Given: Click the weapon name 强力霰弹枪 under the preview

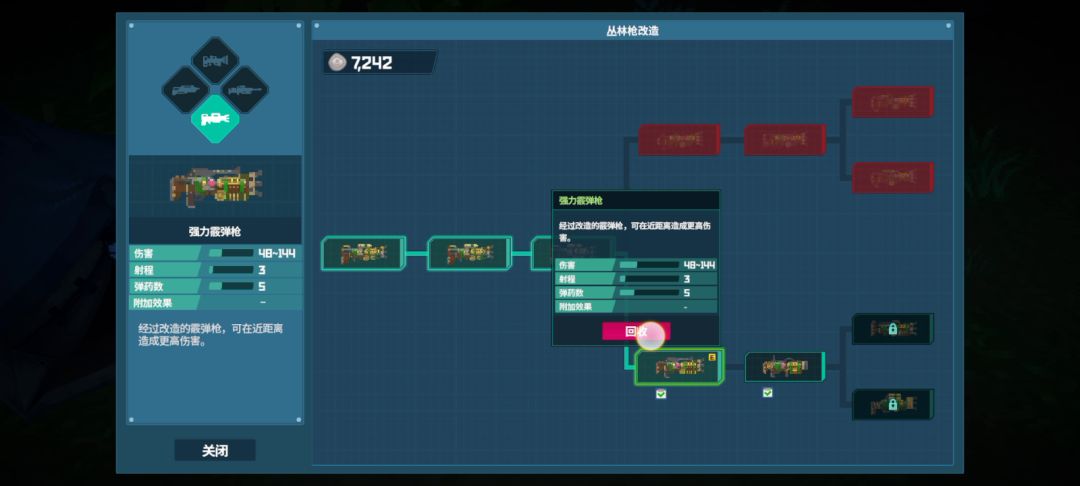Looking at the screenshot, I should coord(215,232).
